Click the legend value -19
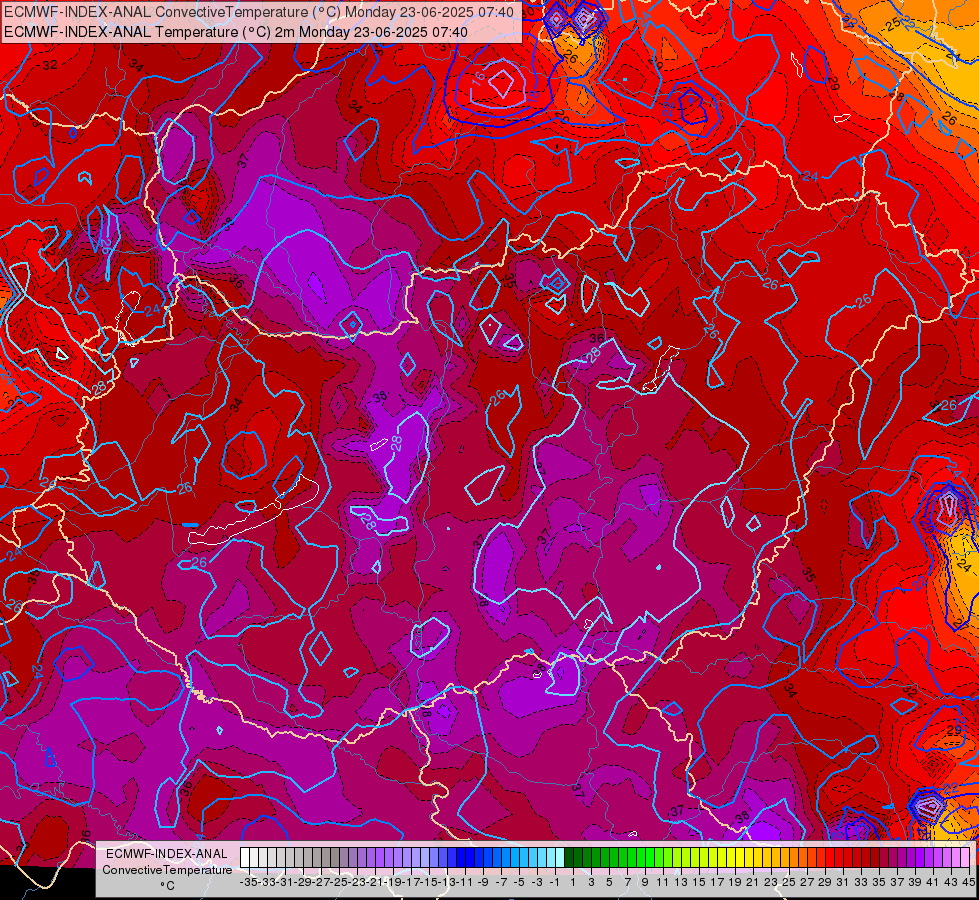The width and height of the screenshot is (979, 900). [x=392, y=882]
